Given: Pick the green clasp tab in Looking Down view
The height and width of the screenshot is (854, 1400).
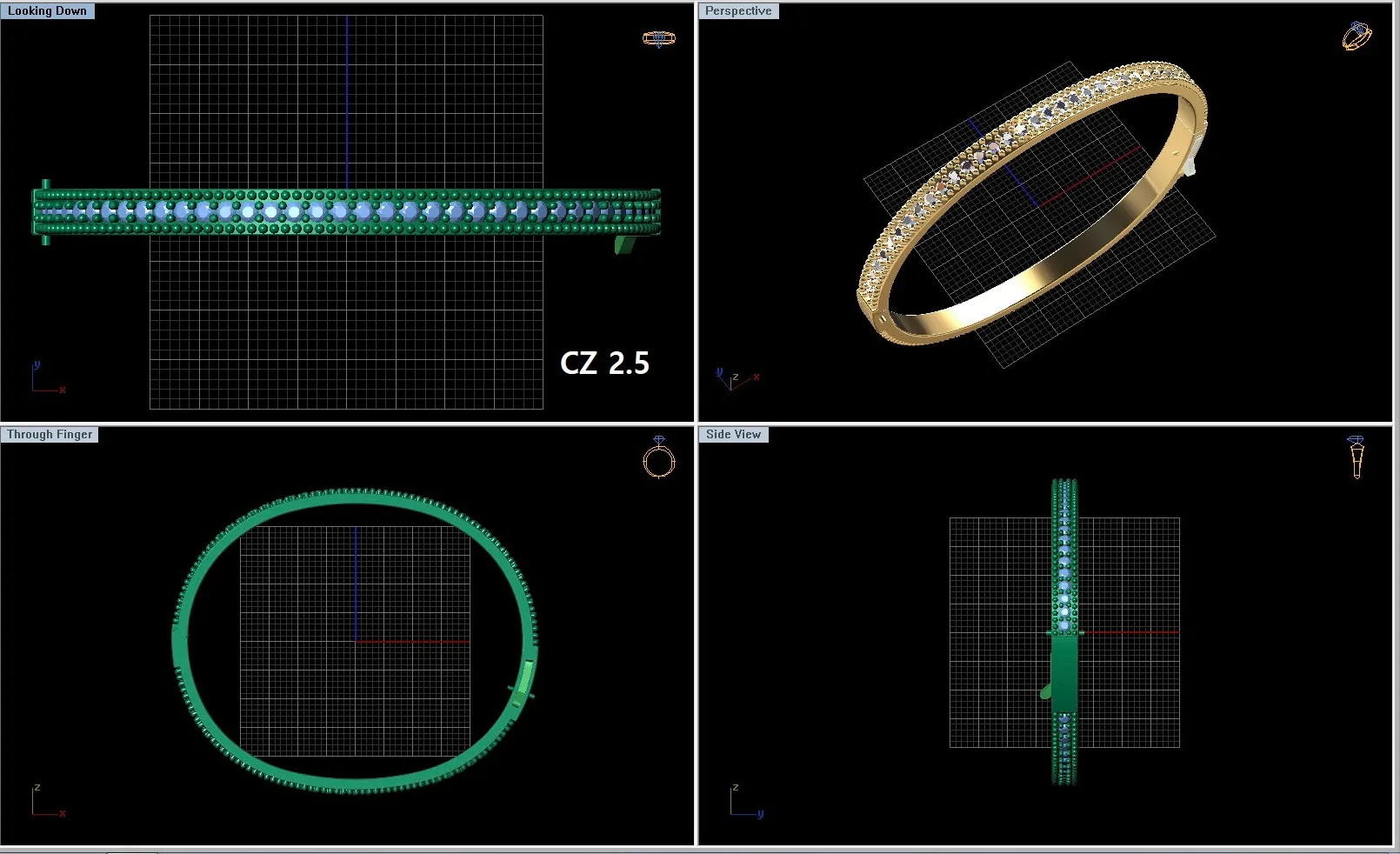Looking at the screenshot, I should point(624,245).
